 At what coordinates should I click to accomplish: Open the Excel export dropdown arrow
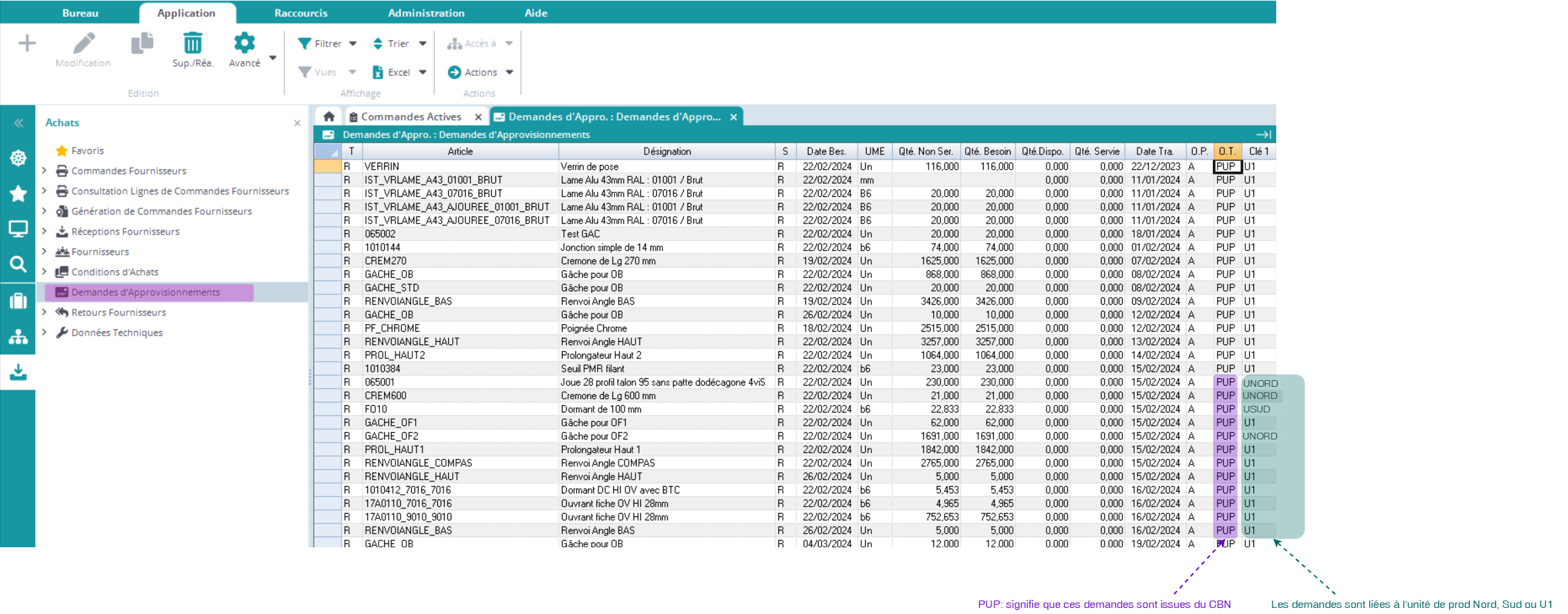pos(422,72)
